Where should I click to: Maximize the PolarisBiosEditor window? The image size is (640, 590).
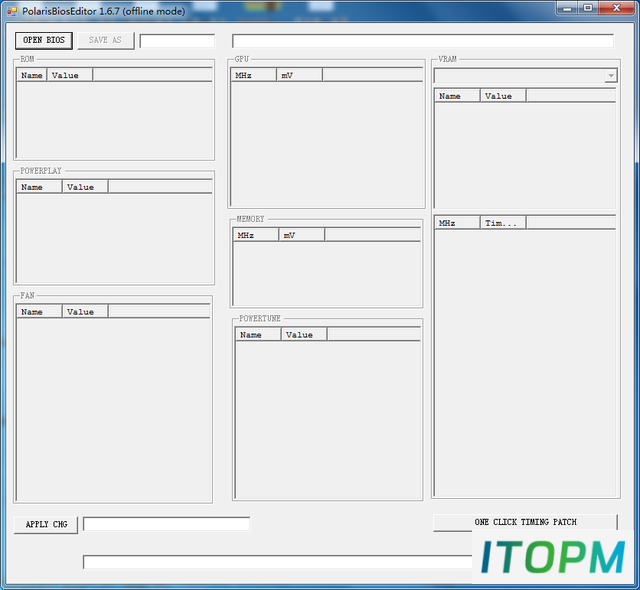coord(588,8)
